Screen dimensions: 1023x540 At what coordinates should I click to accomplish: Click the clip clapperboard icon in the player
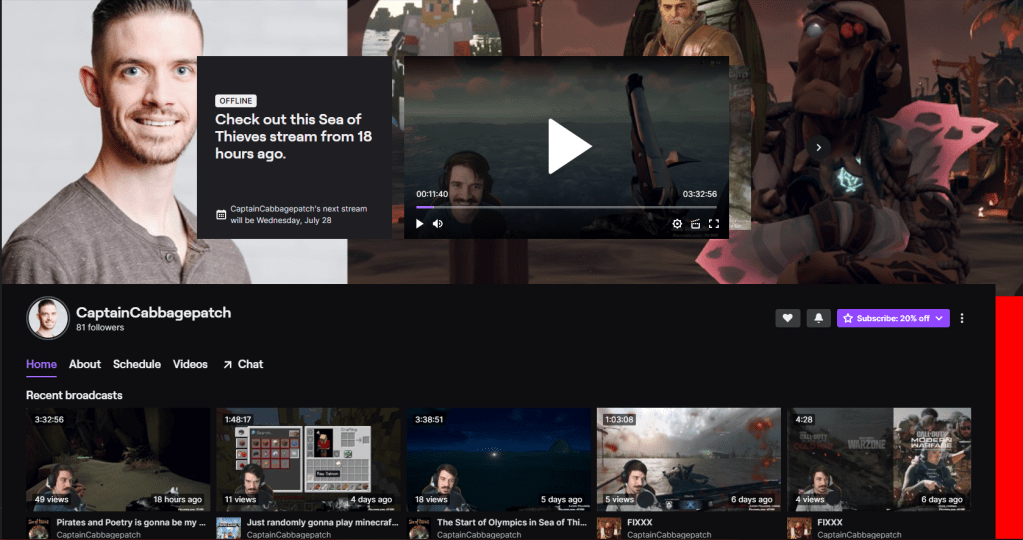[x=695, y=224]
